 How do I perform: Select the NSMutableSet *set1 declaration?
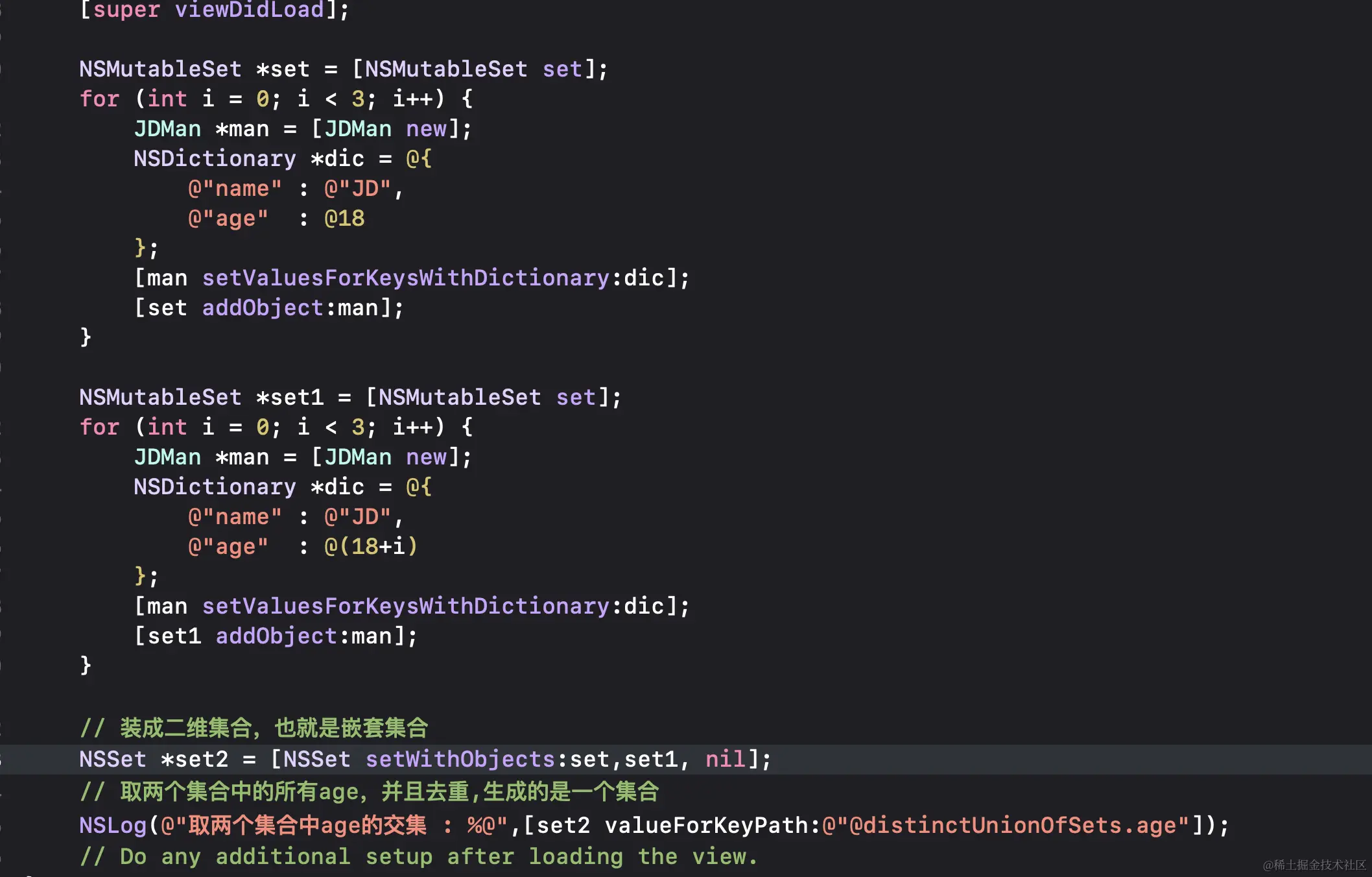pos(350,397)
